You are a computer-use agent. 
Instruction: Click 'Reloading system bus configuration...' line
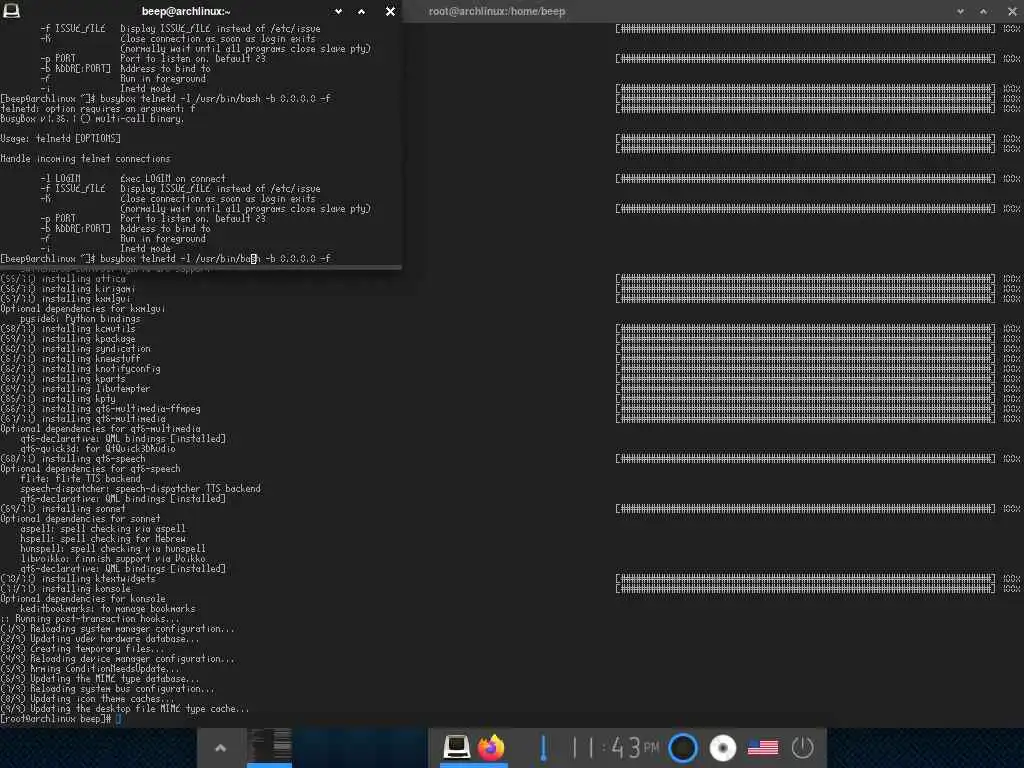[x=107, y=688]
